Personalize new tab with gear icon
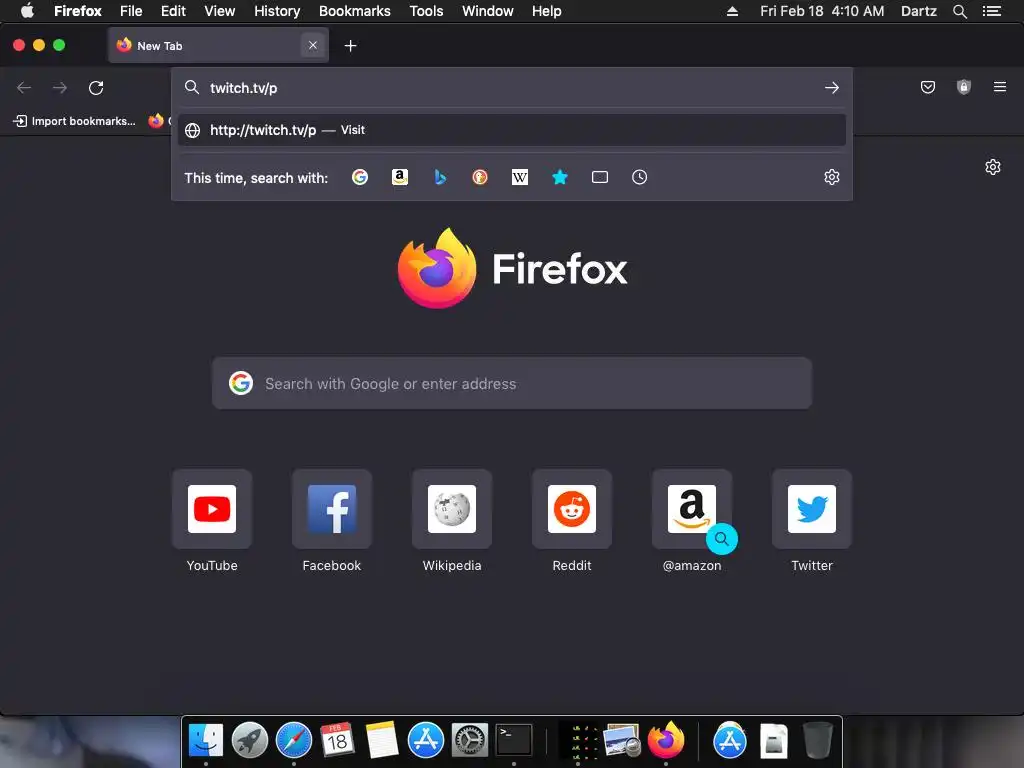Viewport: 1024px width, 768px height. [x=993, y=167]
